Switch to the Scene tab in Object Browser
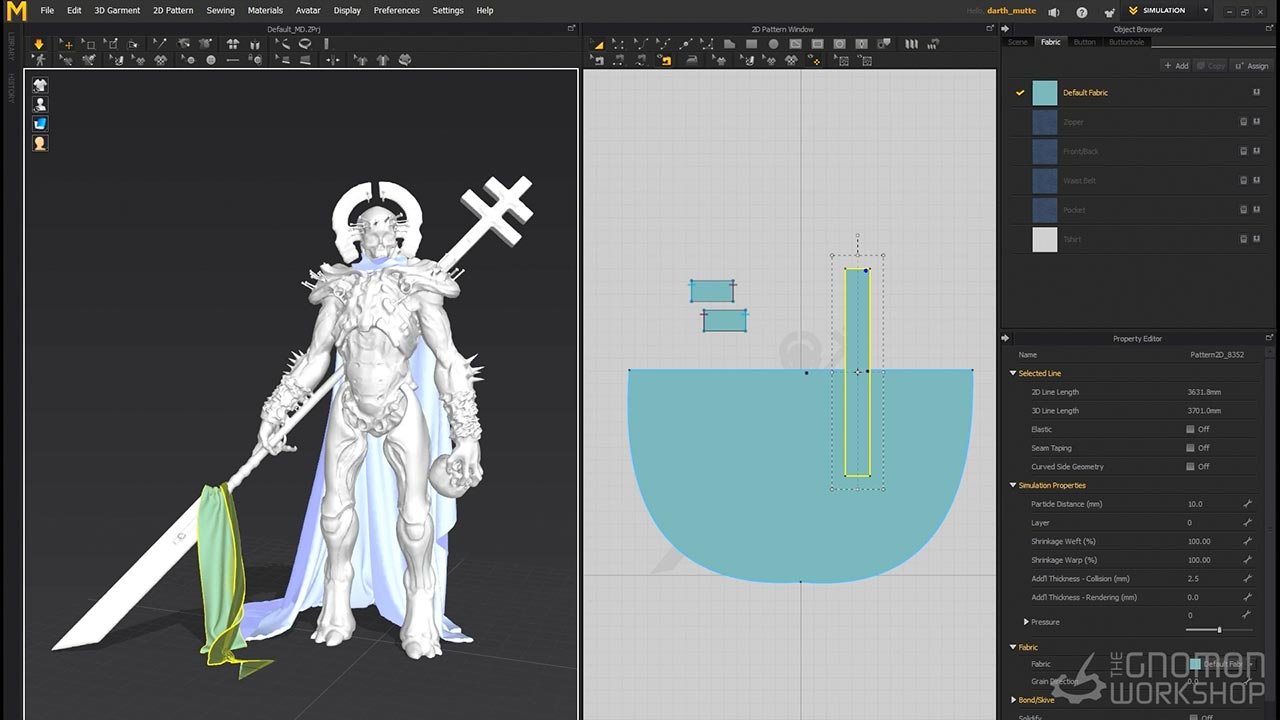 1017,42
